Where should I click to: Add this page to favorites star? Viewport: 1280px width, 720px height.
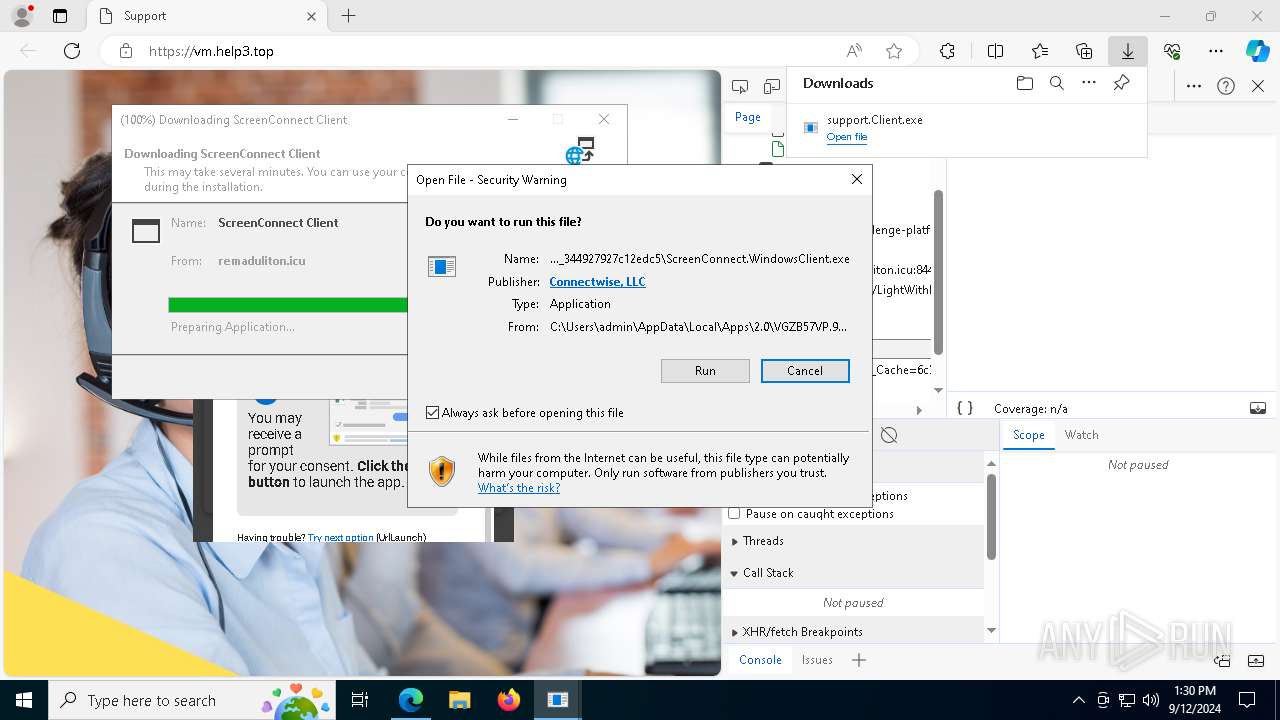click(894, 51)
